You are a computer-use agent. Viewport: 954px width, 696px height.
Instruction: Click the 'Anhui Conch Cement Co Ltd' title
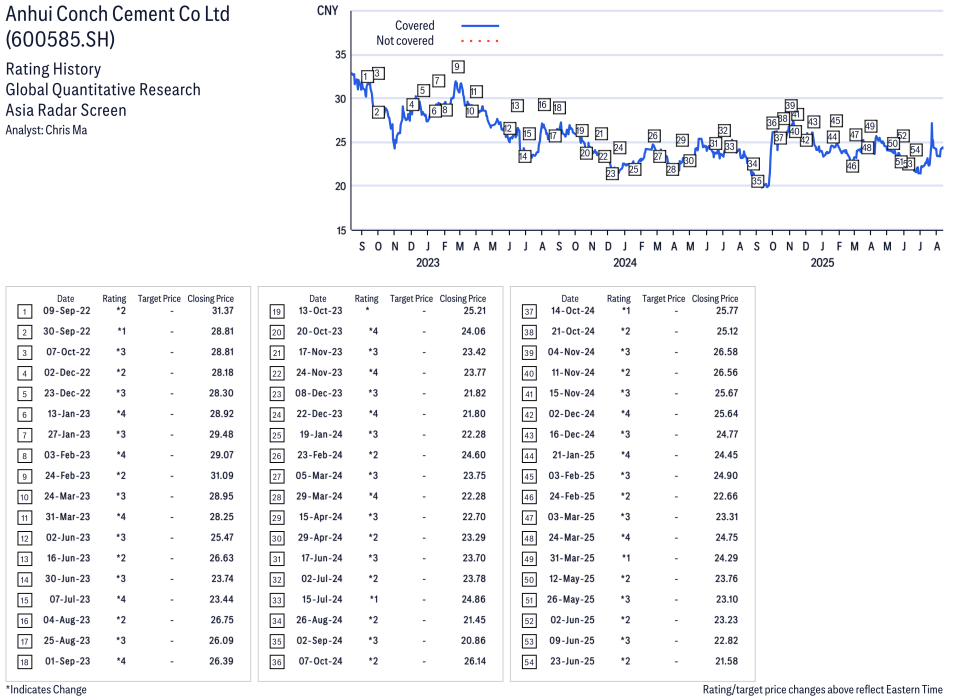pos(117,14)
